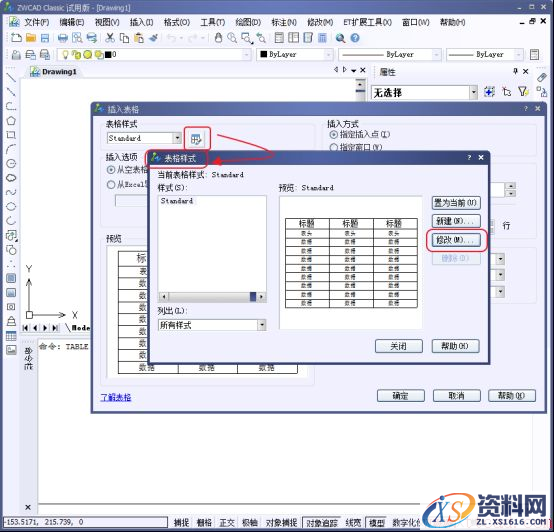
Task: Select 从Excel import radio option
Action: pos(111,184)
